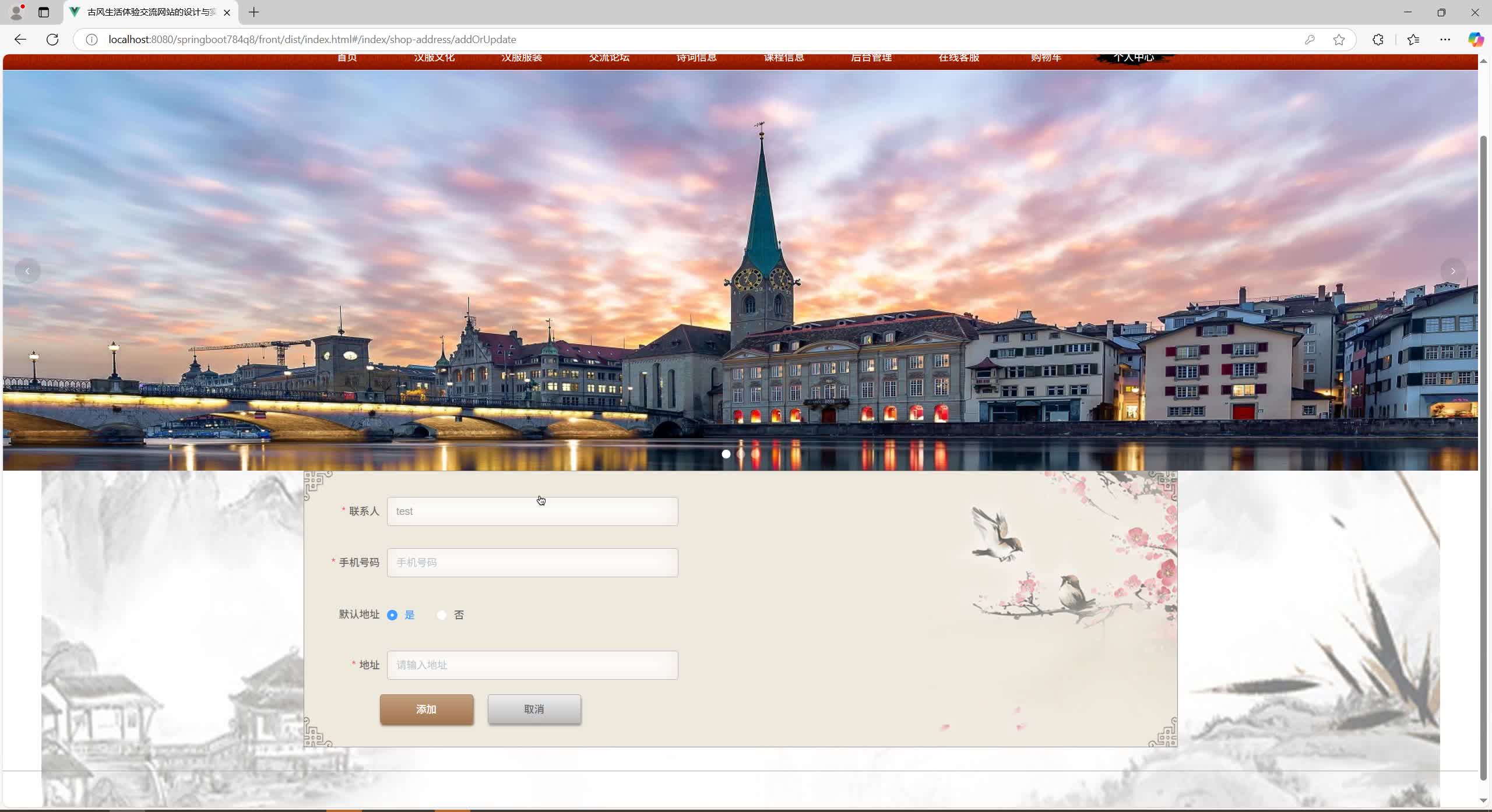Open Copilot sidebar icon
This screenshot has width=1492, height=812.
(x=1475, y=40)
